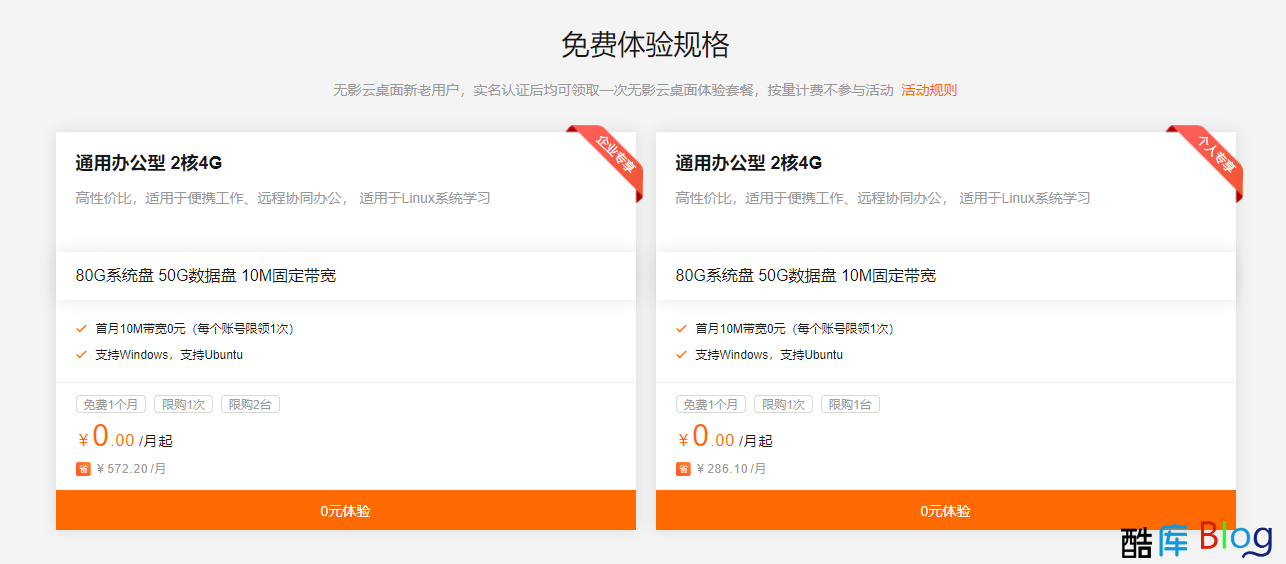
Task: Click checkmark beside 支持Windows in enterprise card
Action: pos(81,354)
